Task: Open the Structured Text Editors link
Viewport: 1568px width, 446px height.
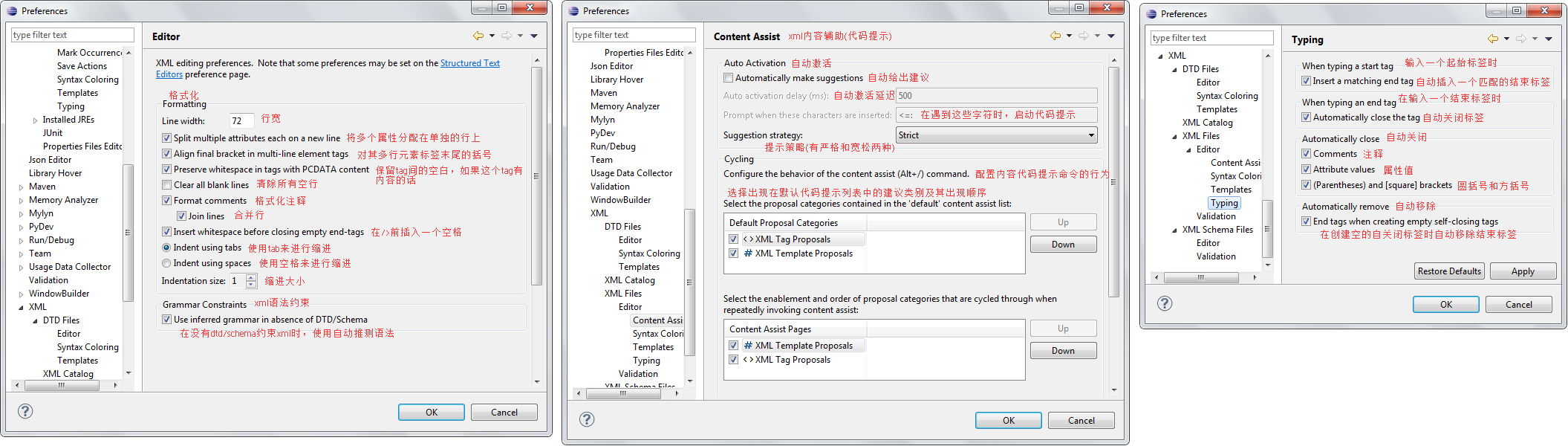Action: point(469,64)
